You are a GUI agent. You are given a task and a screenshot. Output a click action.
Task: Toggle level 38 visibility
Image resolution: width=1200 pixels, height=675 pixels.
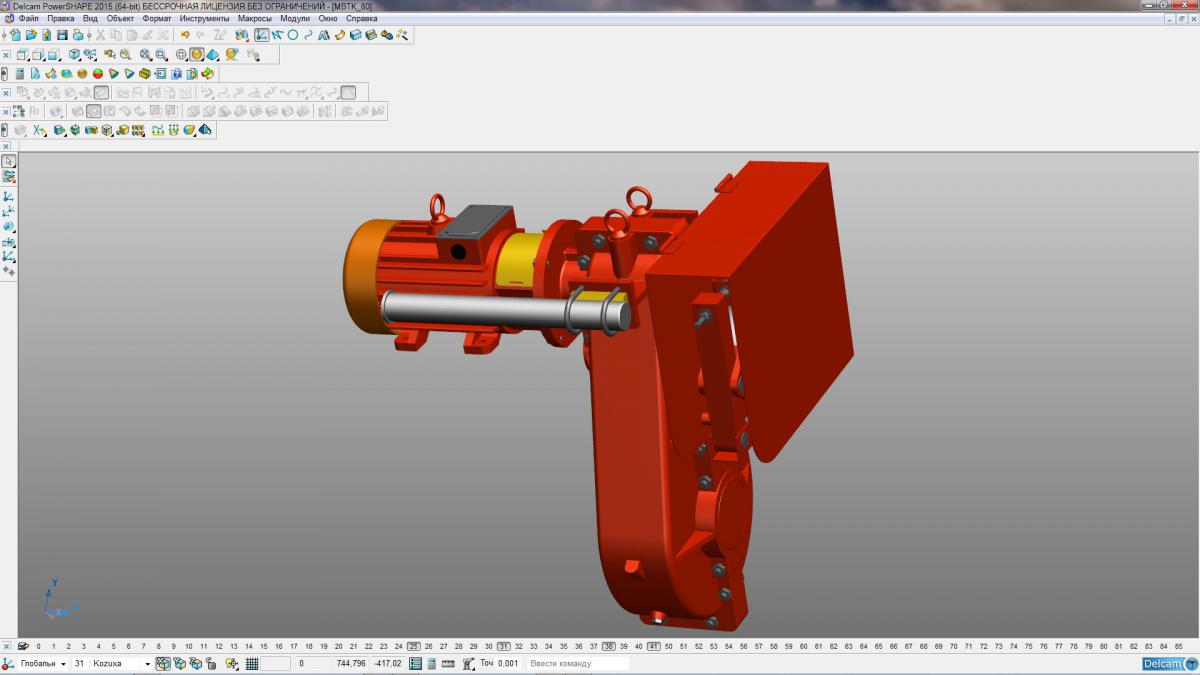[609, 646]
